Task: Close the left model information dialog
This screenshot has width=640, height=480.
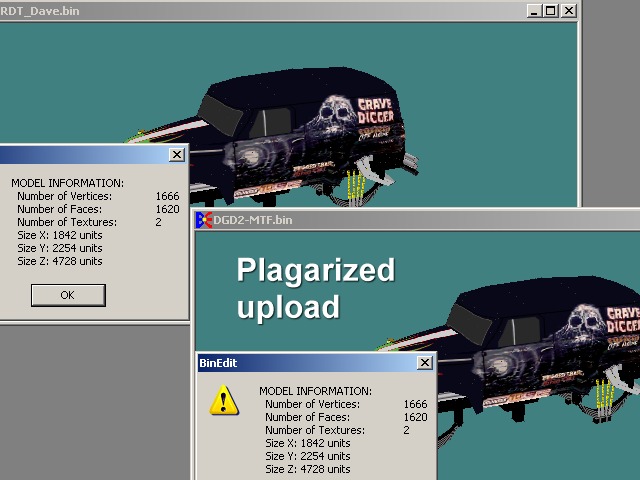Action: [x=177, y=155]
